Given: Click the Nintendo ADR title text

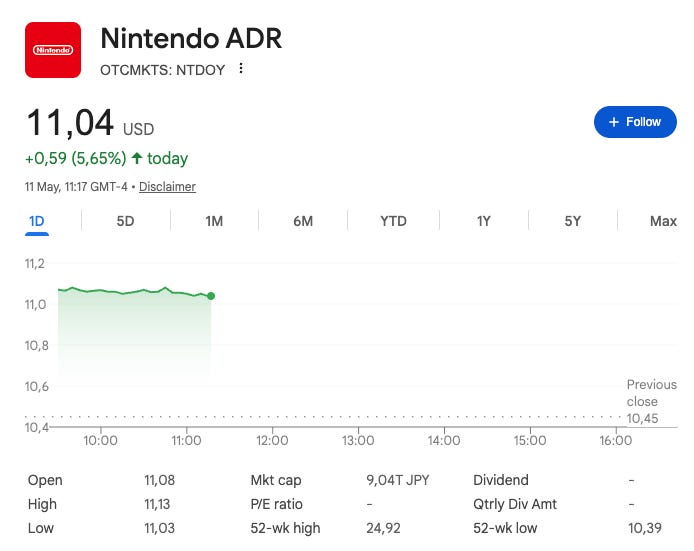Looking at the screenshot, I should coord(191,39).
